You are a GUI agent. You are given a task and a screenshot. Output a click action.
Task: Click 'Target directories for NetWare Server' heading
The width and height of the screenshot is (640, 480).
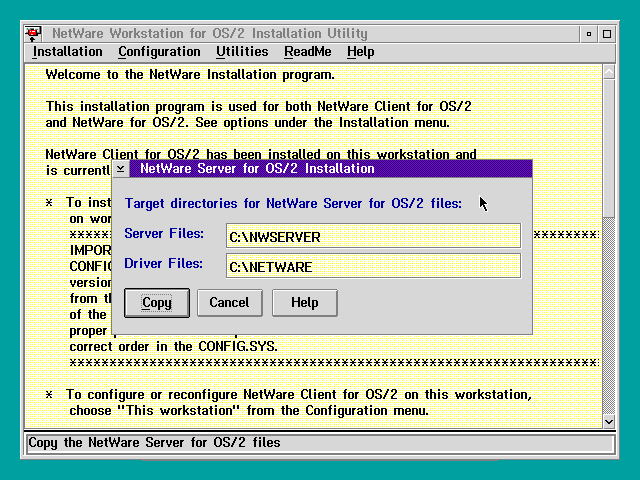click(x=293, y=203)
